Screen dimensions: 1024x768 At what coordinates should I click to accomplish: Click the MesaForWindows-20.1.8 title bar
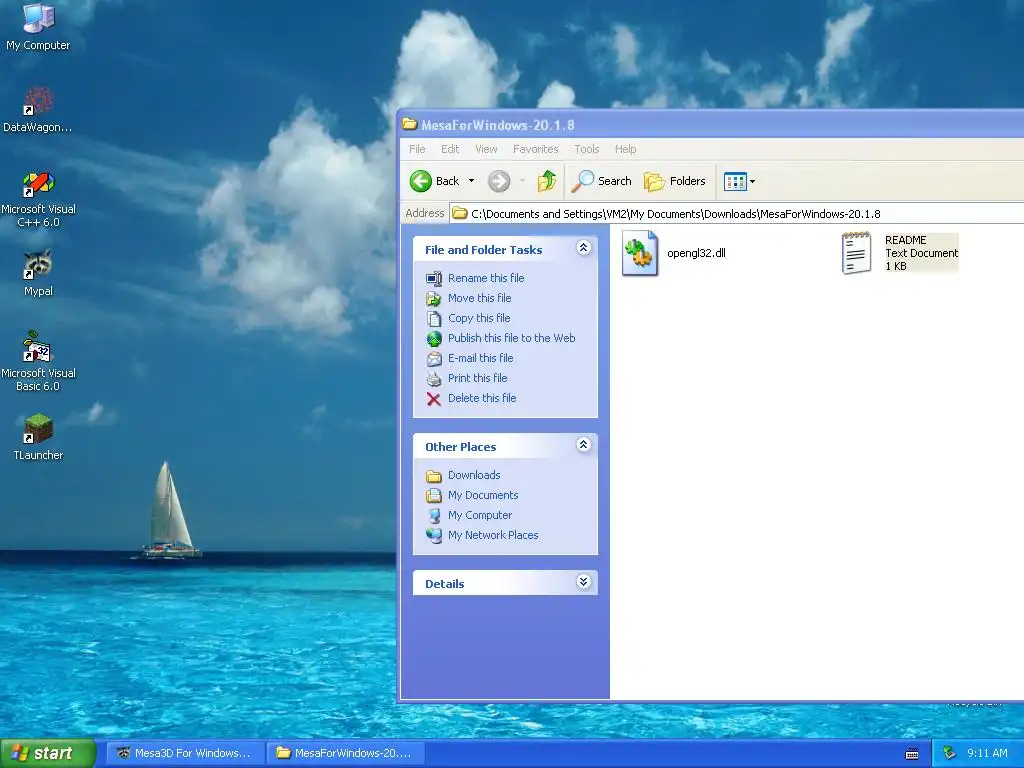click(711, 124)
